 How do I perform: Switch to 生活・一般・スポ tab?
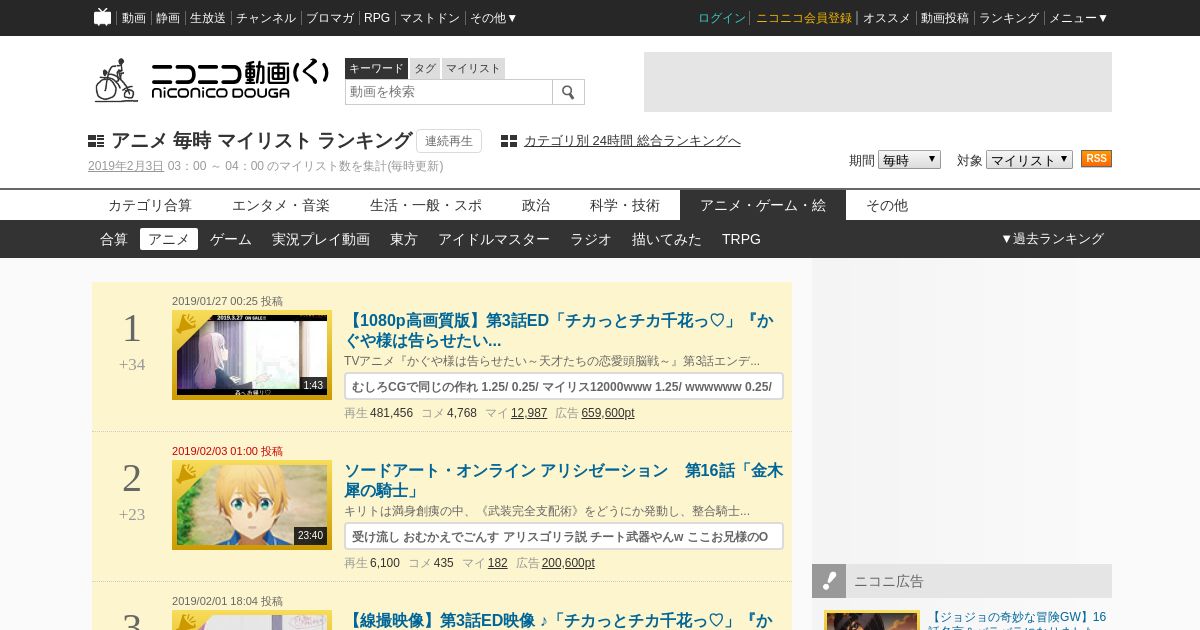point(426,205)
